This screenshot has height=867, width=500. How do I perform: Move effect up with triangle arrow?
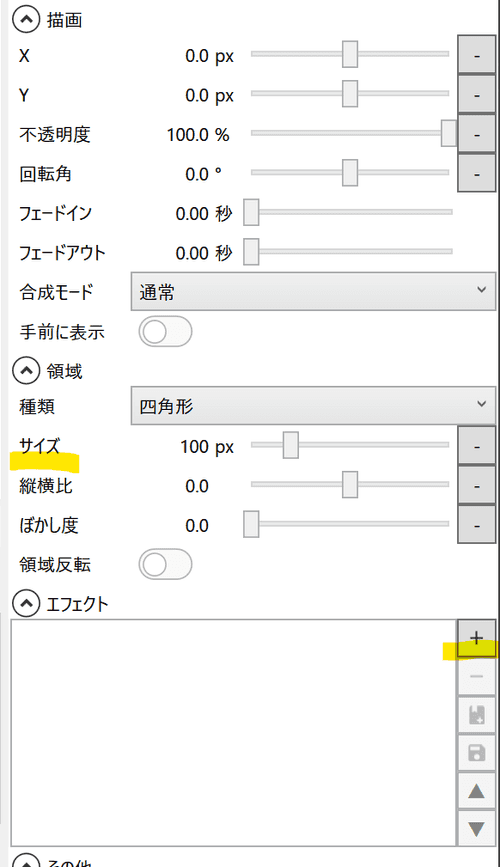tap(476, 791)
